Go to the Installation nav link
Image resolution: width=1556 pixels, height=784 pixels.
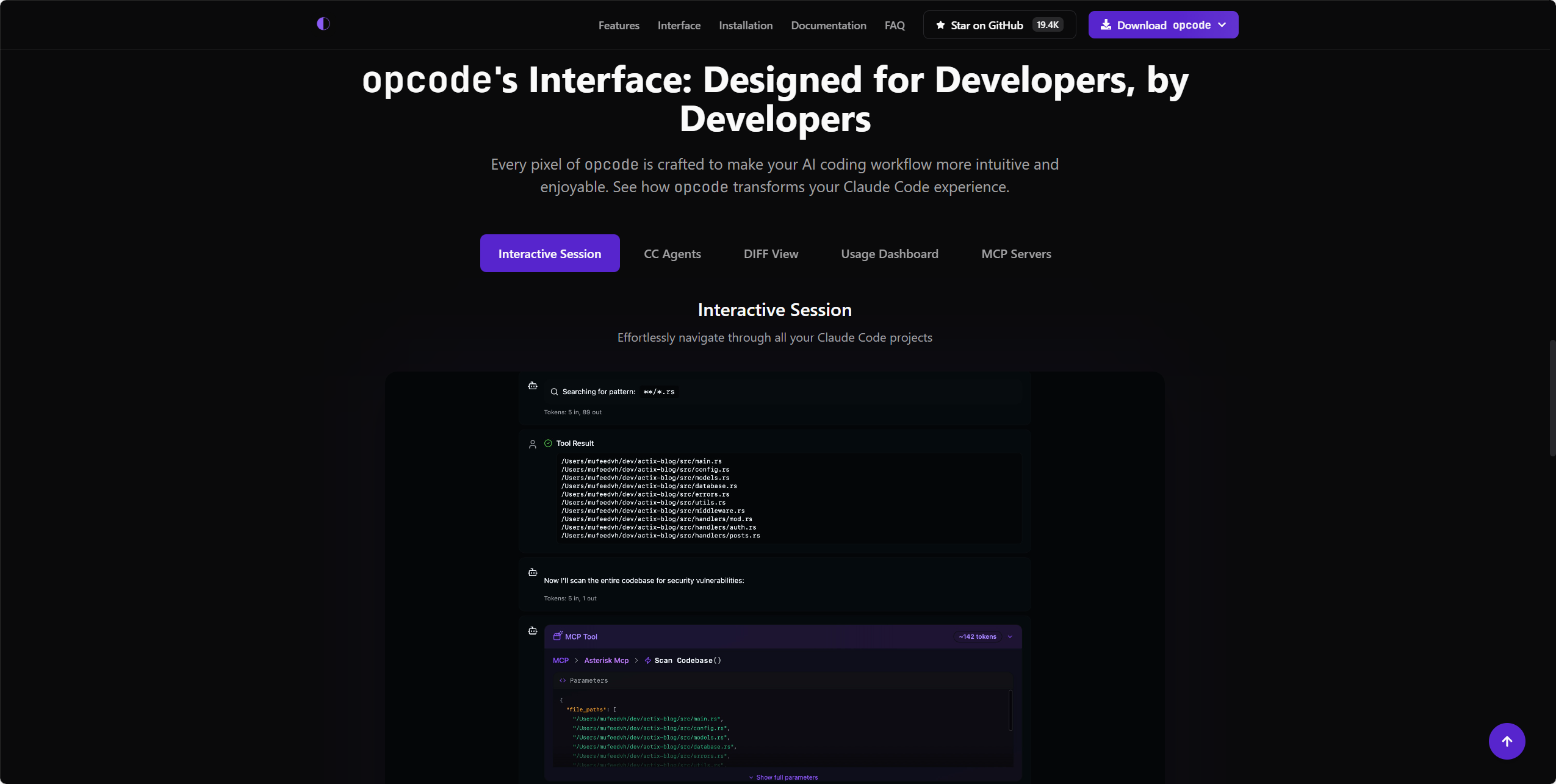coord(746,25)
